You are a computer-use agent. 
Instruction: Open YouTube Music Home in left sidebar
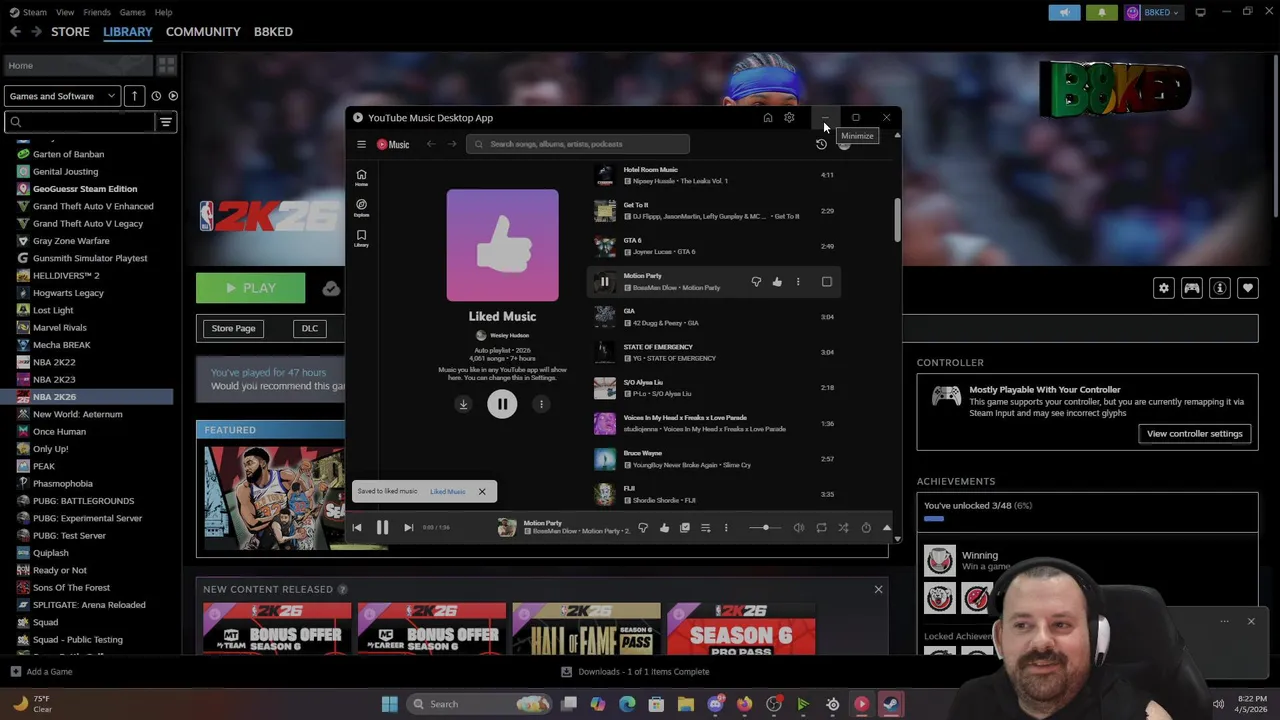361,177
